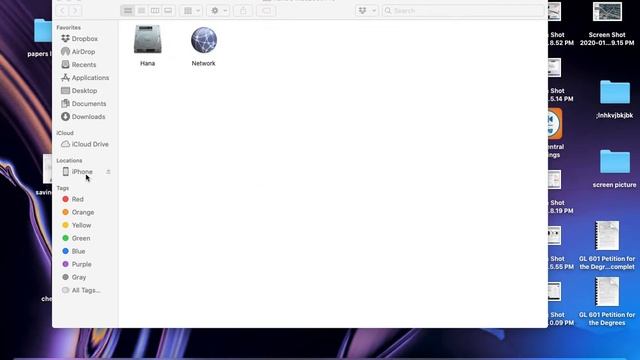Select the Red tag
This screenshot has height=360, width=640.
77,199
